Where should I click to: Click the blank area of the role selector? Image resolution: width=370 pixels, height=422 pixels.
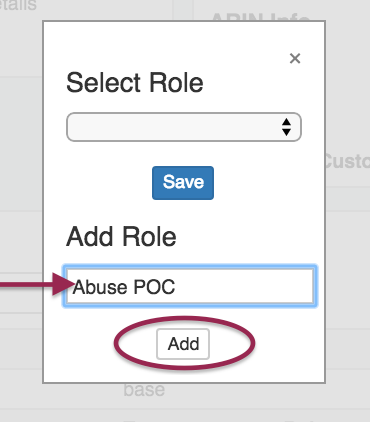coord(173,127)
